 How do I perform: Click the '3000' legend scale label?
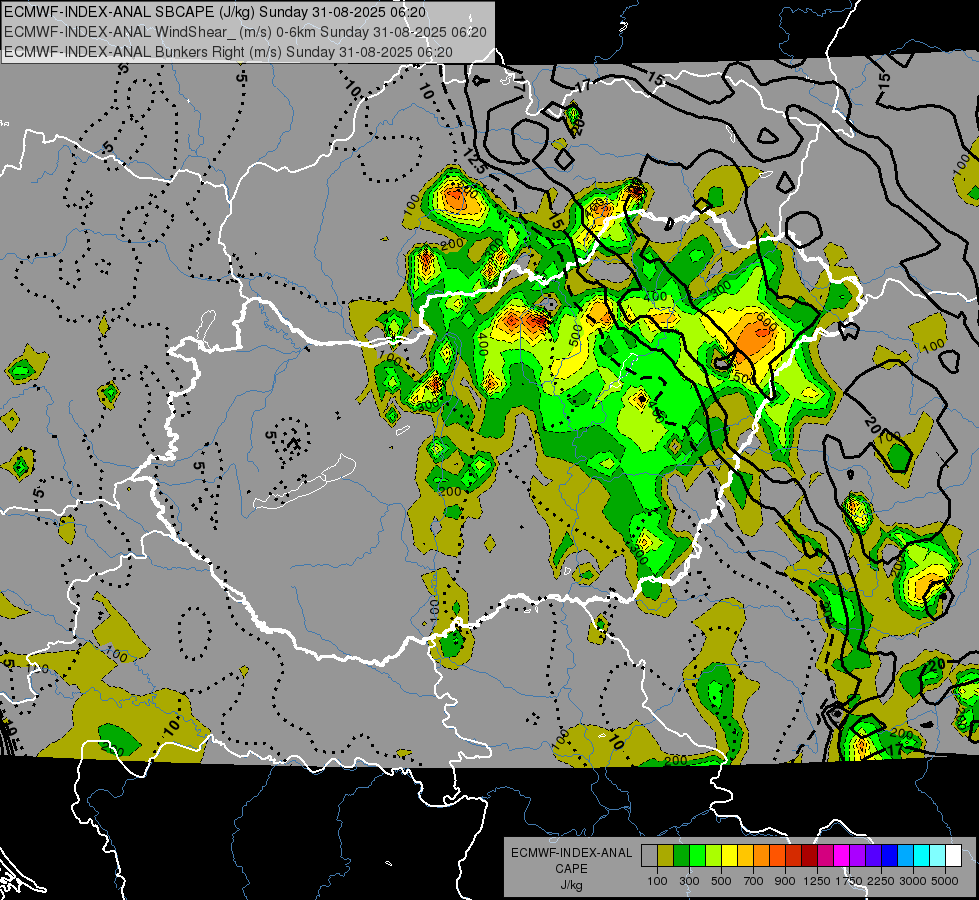click(913, 881)
